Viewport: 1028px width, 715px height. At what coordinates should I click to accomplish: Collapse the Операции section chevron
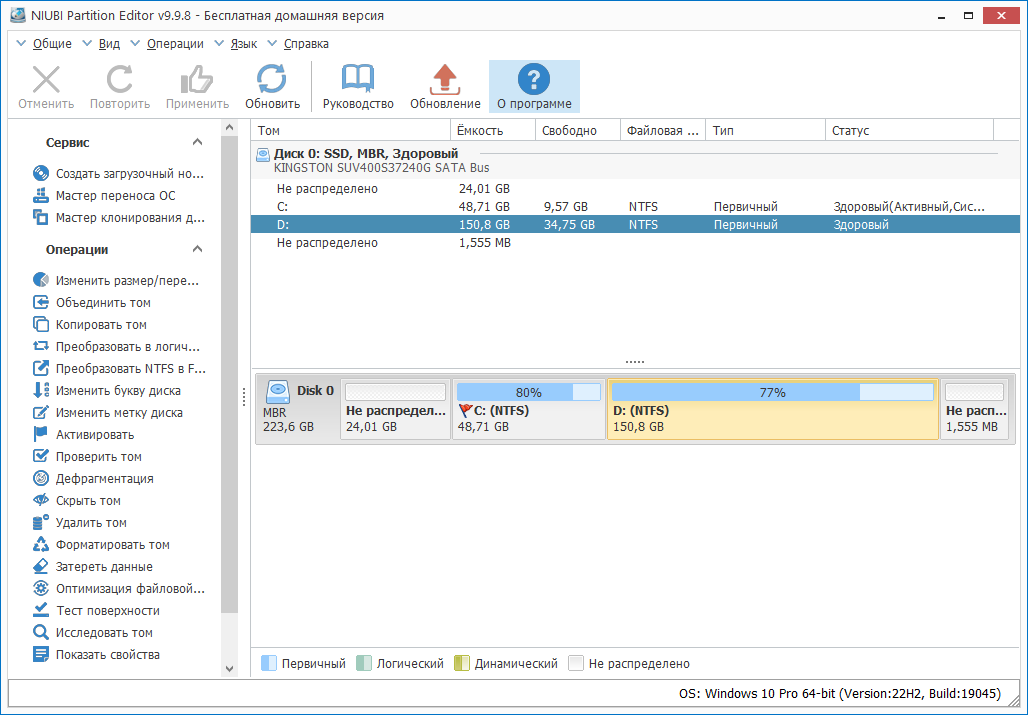point(197,249)
